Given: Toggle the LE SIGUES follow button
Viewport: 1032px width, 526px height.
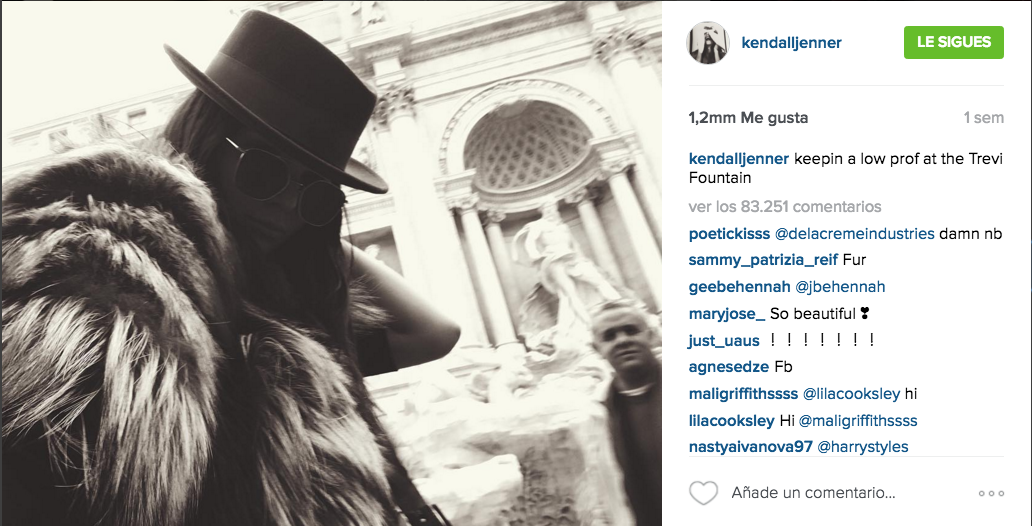Looking at the screenshot, I should tap(954, 42).
